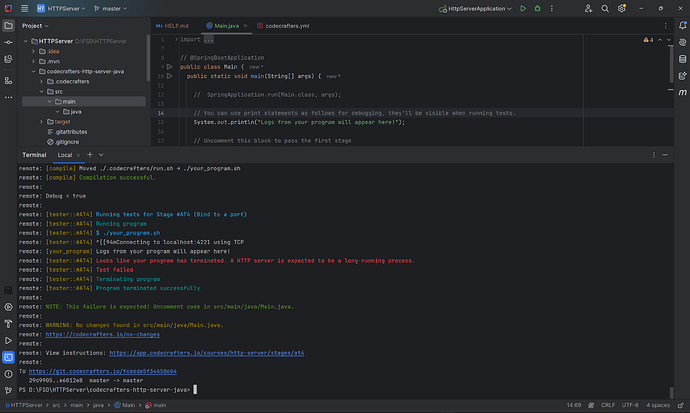
Task: Change UTF-8 file encoding
Action: [x=630, y=406]
